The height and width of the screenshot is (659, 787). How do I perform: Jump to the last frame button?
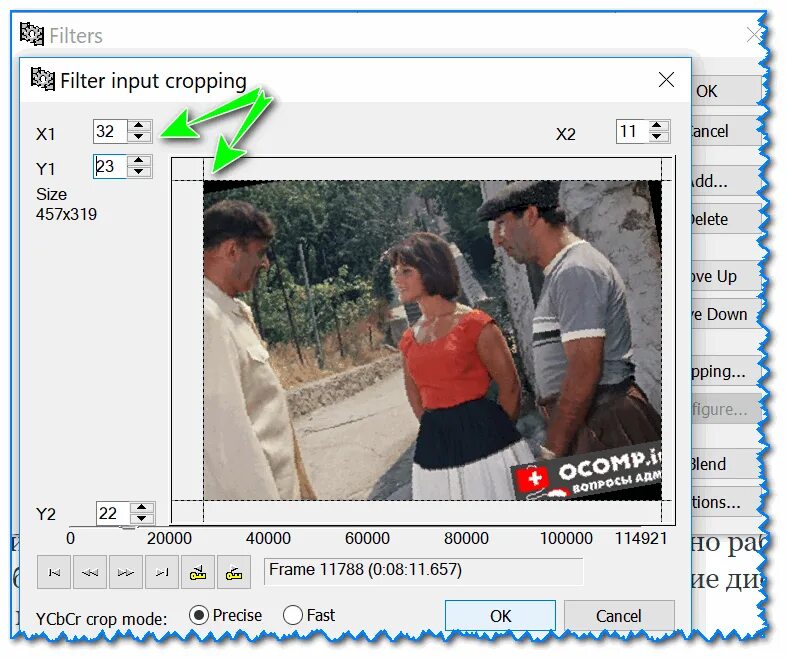[162, 572]
